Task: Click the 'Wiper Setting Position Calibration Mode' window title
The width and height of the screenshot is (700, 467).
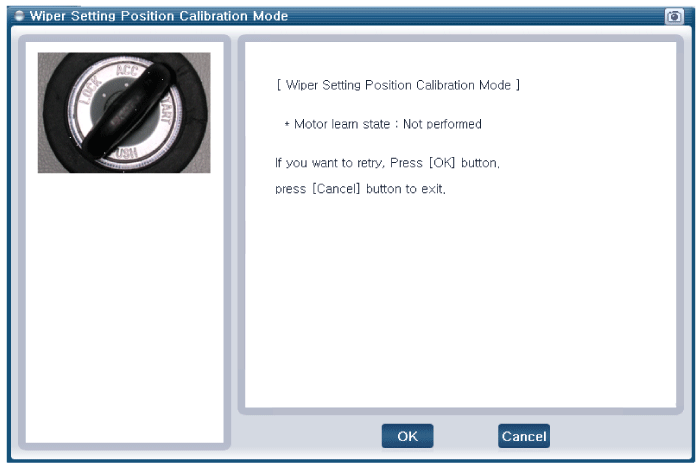Action: pos(158,16)
